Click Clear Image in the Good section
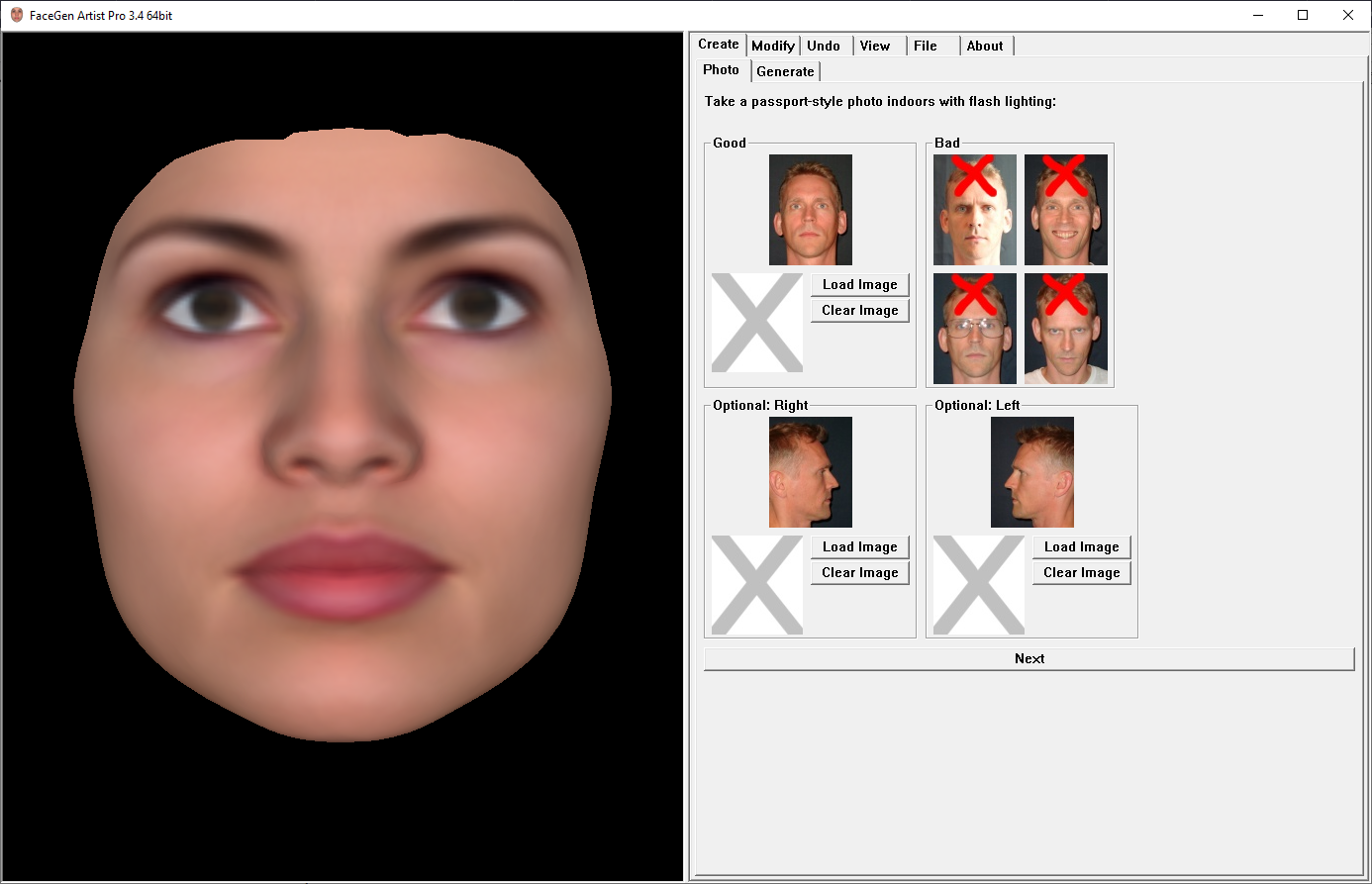 (859, 310)
